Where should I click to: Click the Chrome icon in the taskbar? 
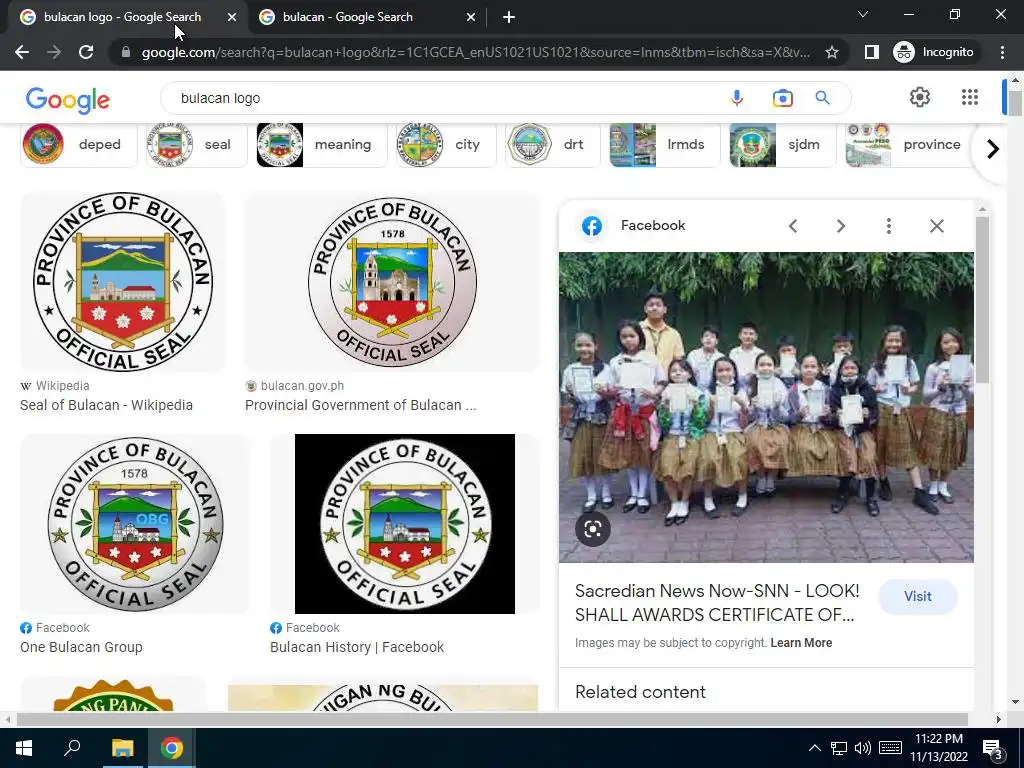point(172,748)
